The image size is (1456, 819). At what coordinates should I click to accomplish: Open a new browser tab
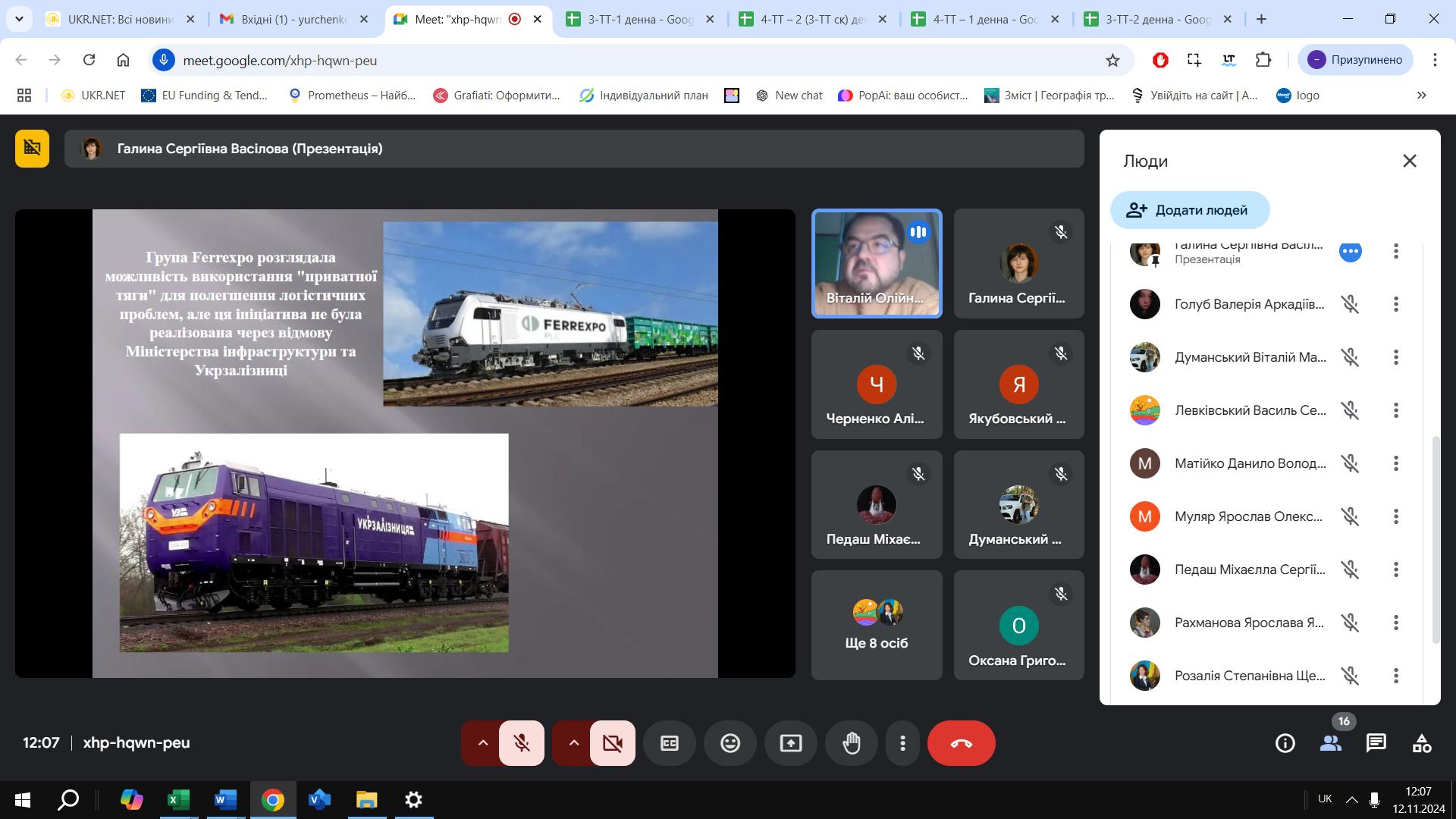[x=1262, y=19]
